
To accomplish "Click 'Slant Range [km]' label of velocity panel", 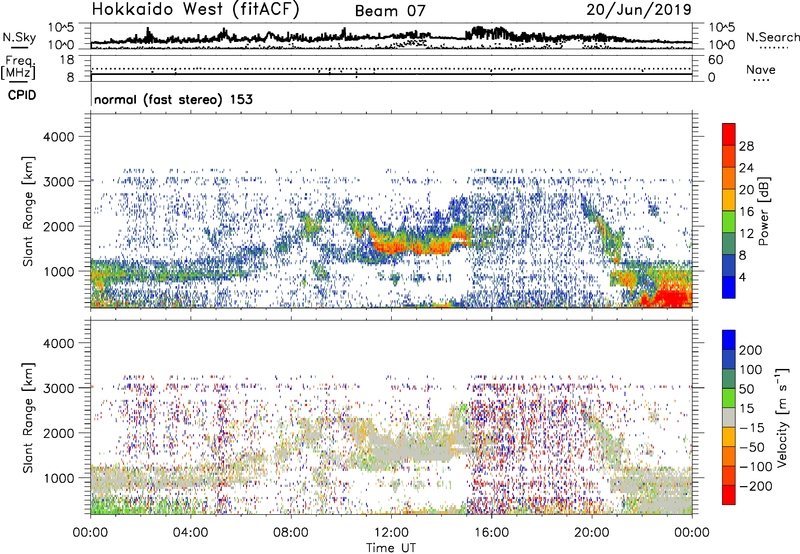I will click(x=28, y=418).
